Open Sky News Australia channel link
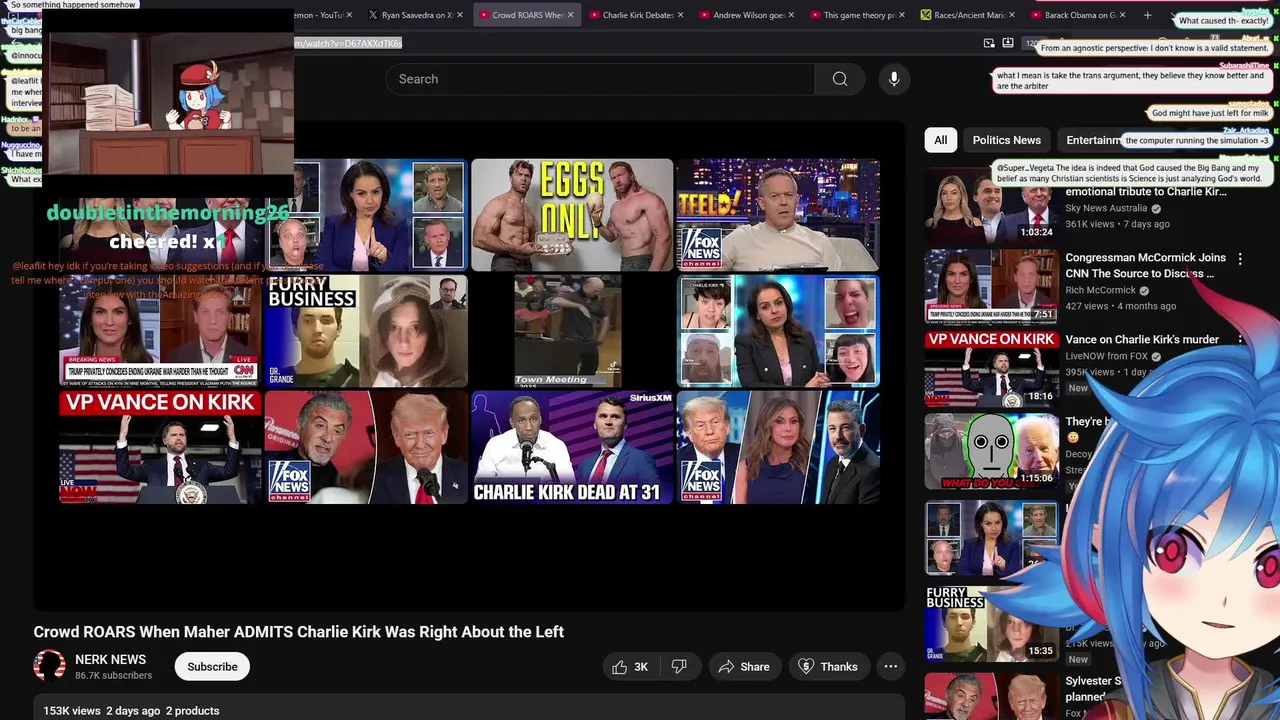 click(x=1106, y=208)
